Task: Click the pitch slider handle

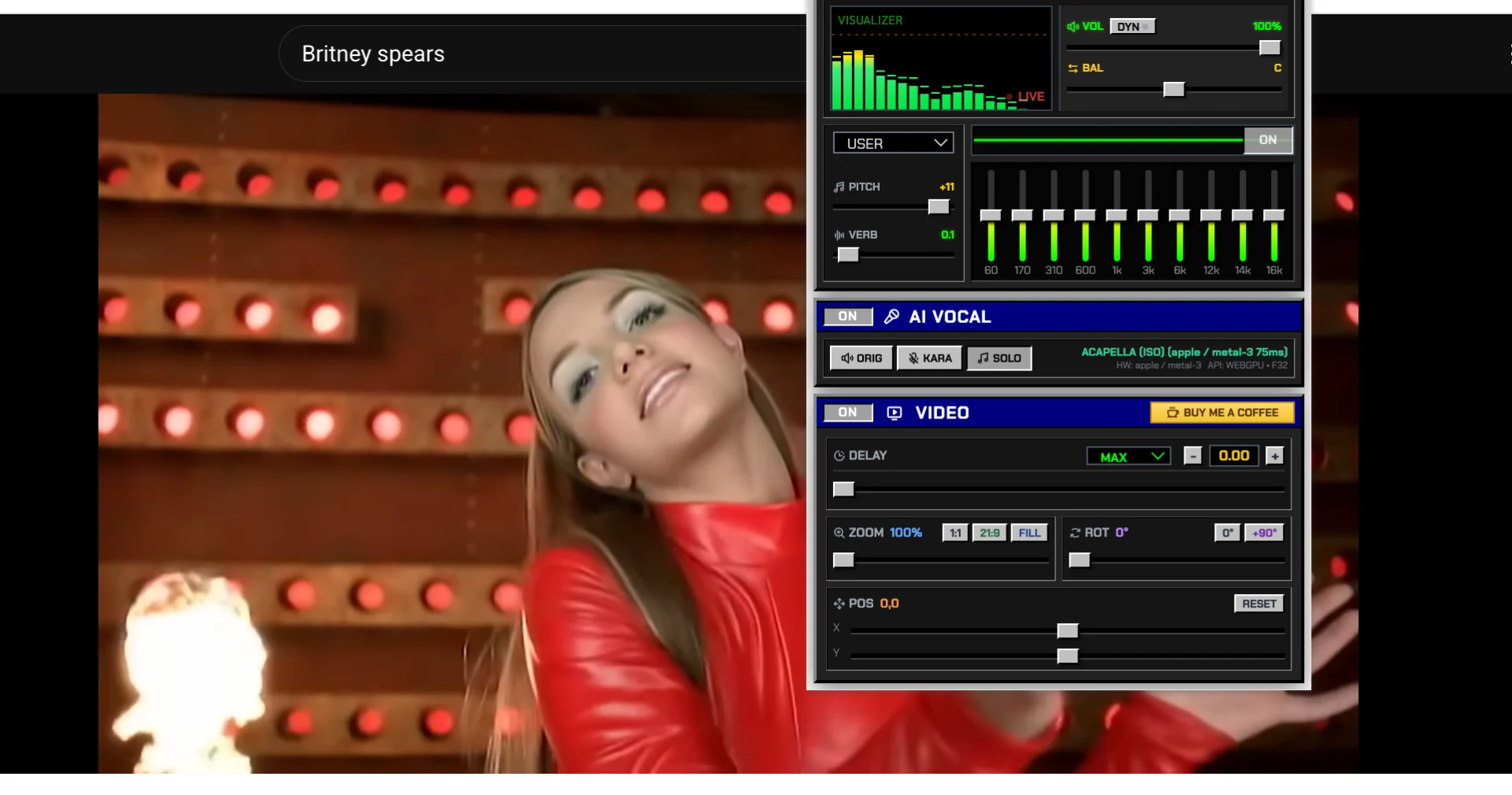Action: click(x=939, y=207)
